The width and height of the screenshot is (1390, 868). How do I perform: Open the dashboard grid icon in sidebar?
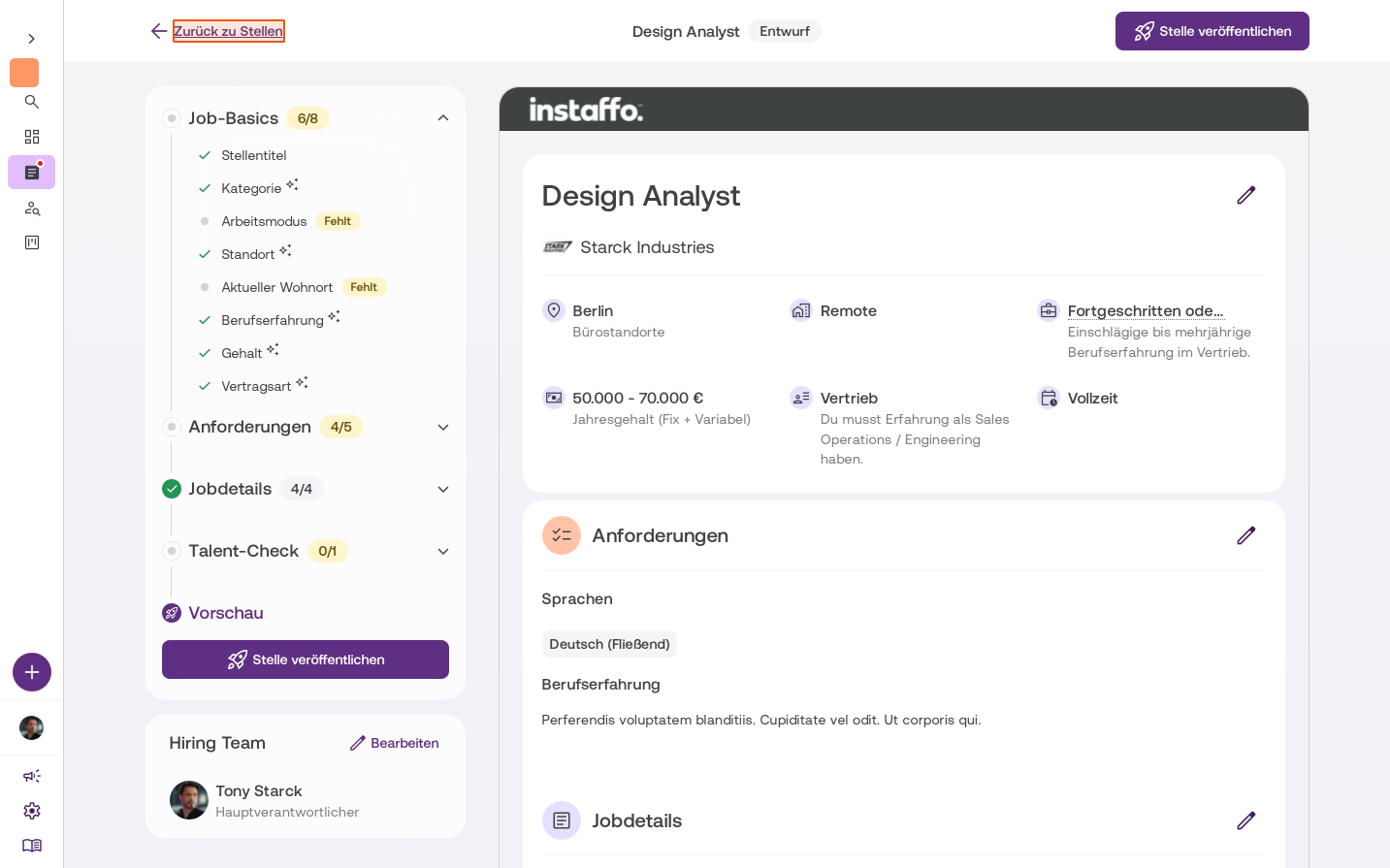click(x=32, y=137)
